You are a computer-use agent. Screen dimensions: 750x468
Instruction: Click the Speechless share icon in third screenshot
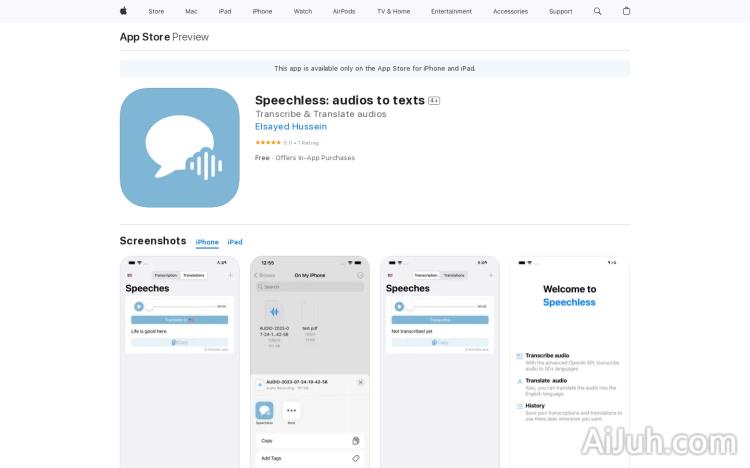tap(264, 410)
